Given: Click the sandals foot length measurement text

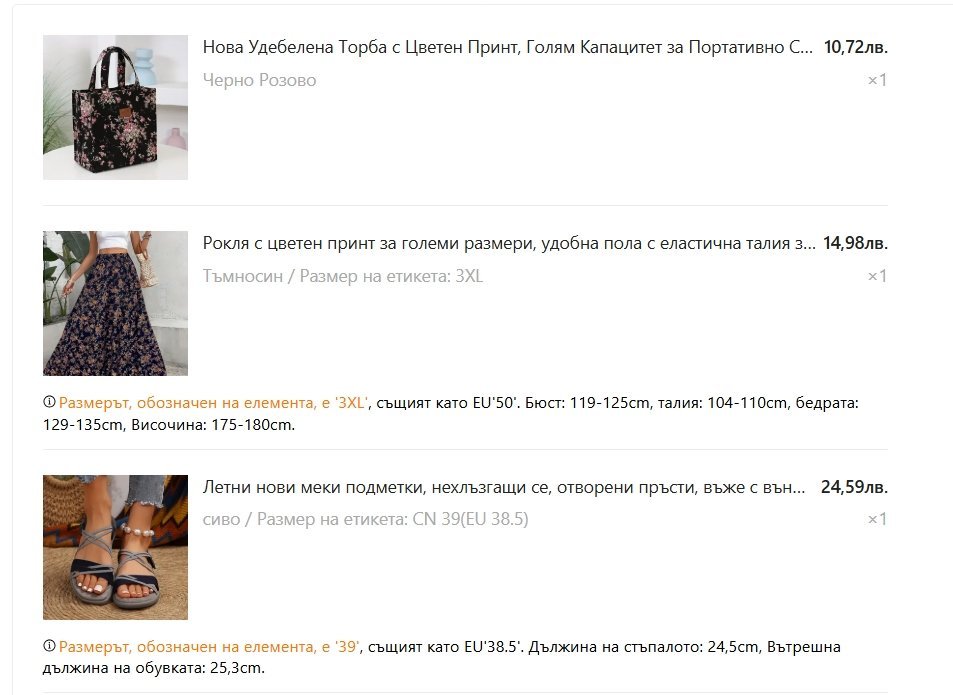Looking at the screenshot, I should (x=644, y=647).
